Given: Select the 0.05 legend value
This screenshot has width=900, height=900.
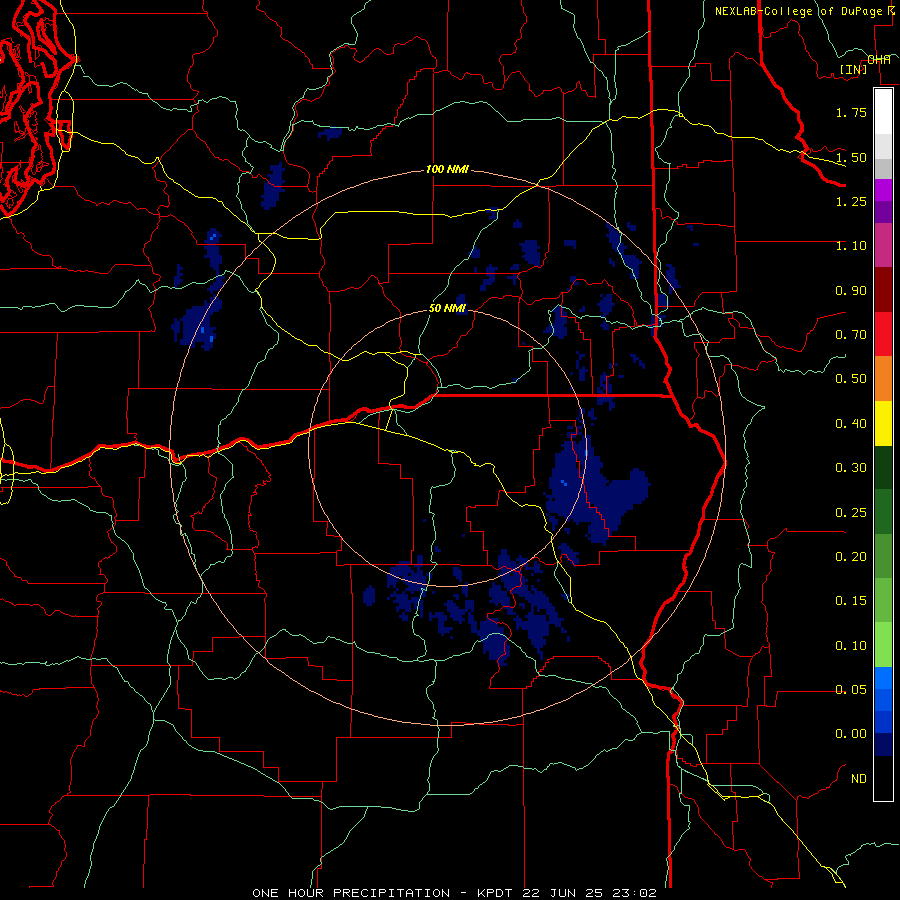Looking at the screenshot, I should tap(851, 690).
